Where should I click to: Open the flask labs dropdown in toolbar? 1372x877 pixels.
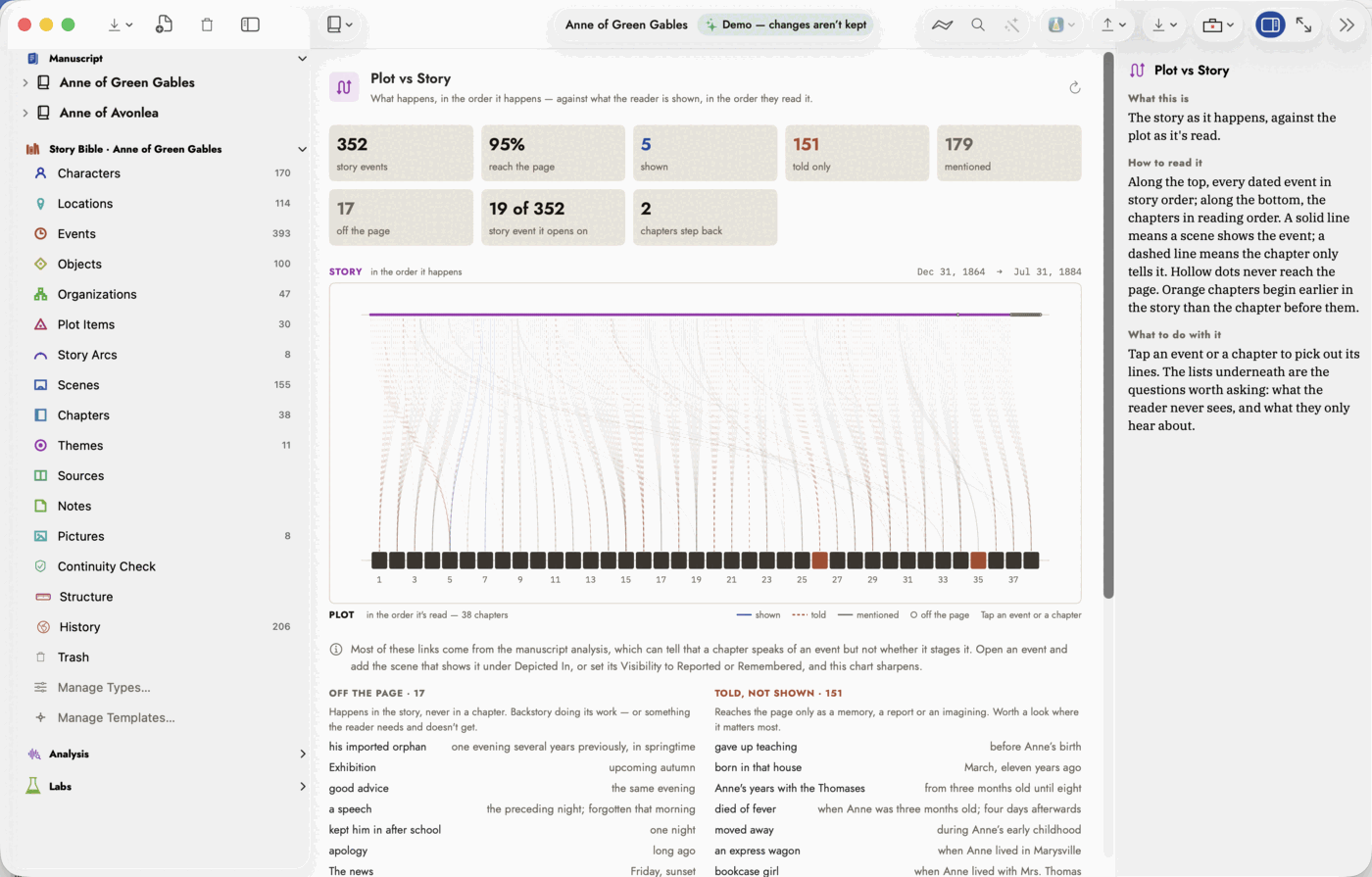[1061, 24]
